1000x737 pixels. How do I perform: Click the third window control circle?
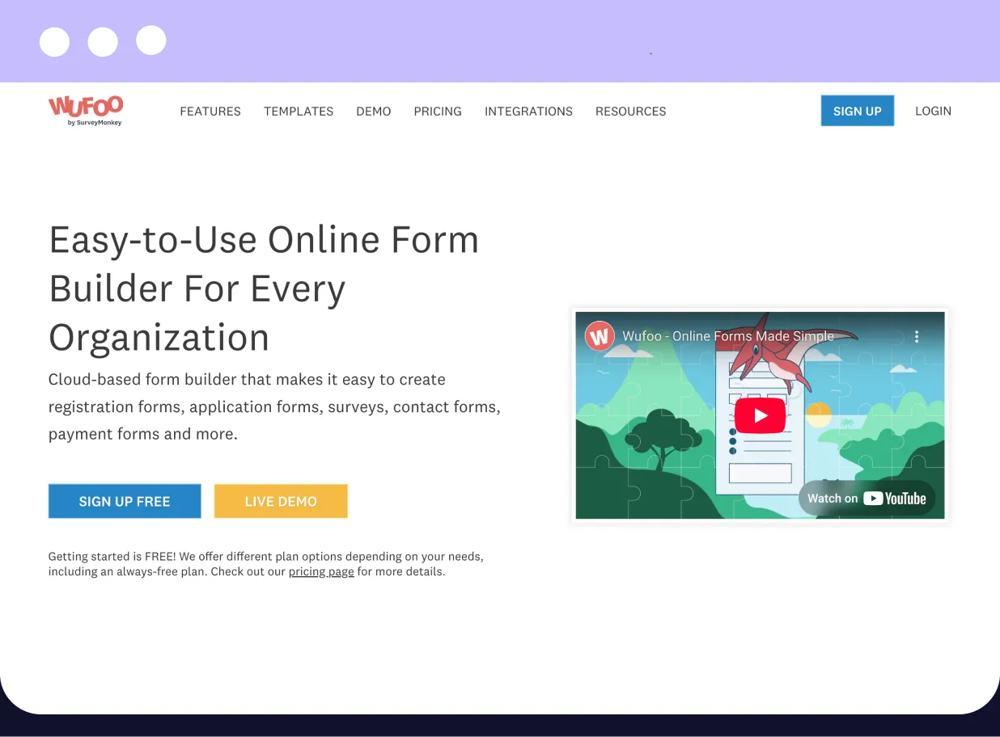(151, 41)
